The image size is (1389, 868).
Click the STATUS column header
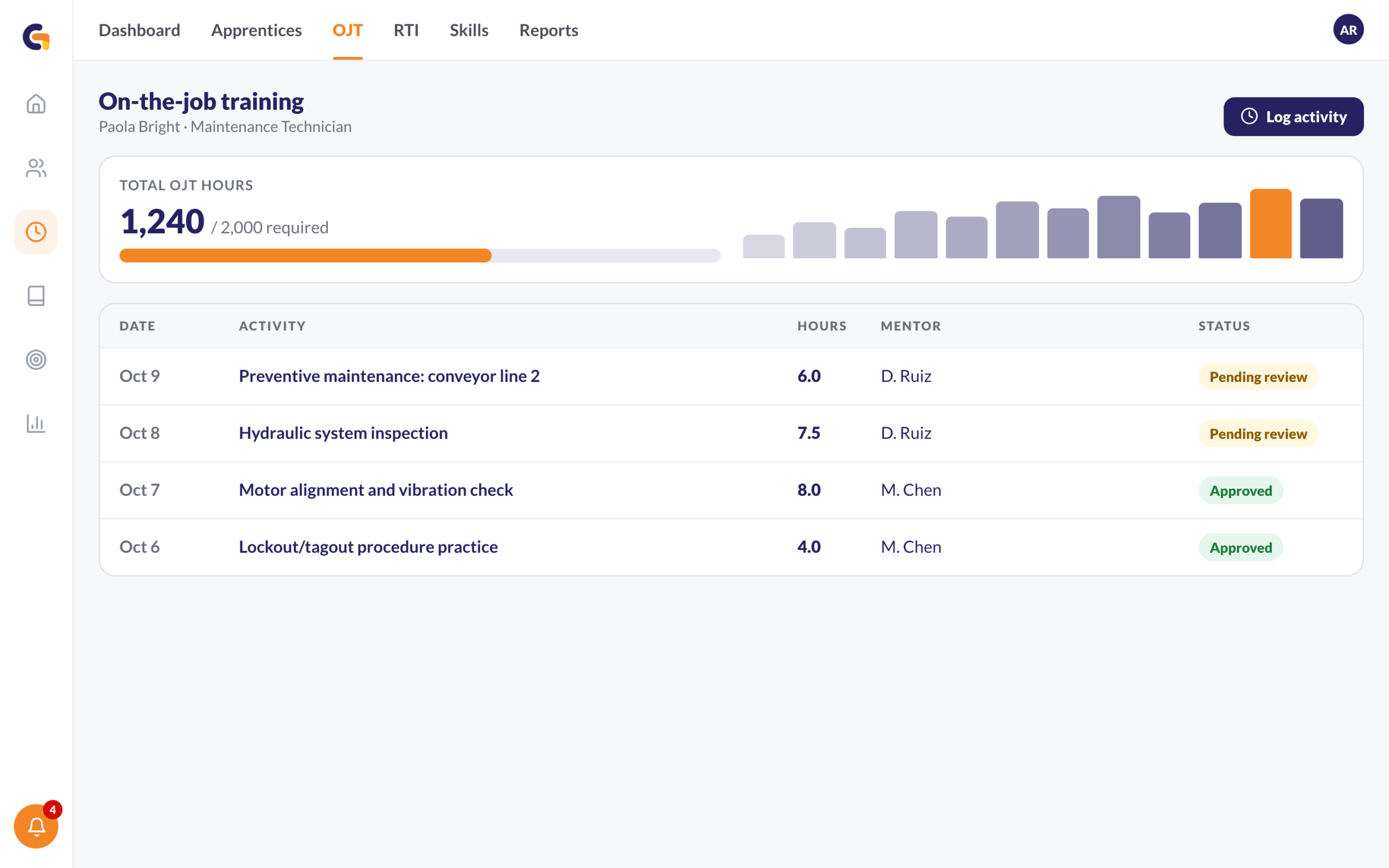pyautogui.click(x=1224, y=326)
